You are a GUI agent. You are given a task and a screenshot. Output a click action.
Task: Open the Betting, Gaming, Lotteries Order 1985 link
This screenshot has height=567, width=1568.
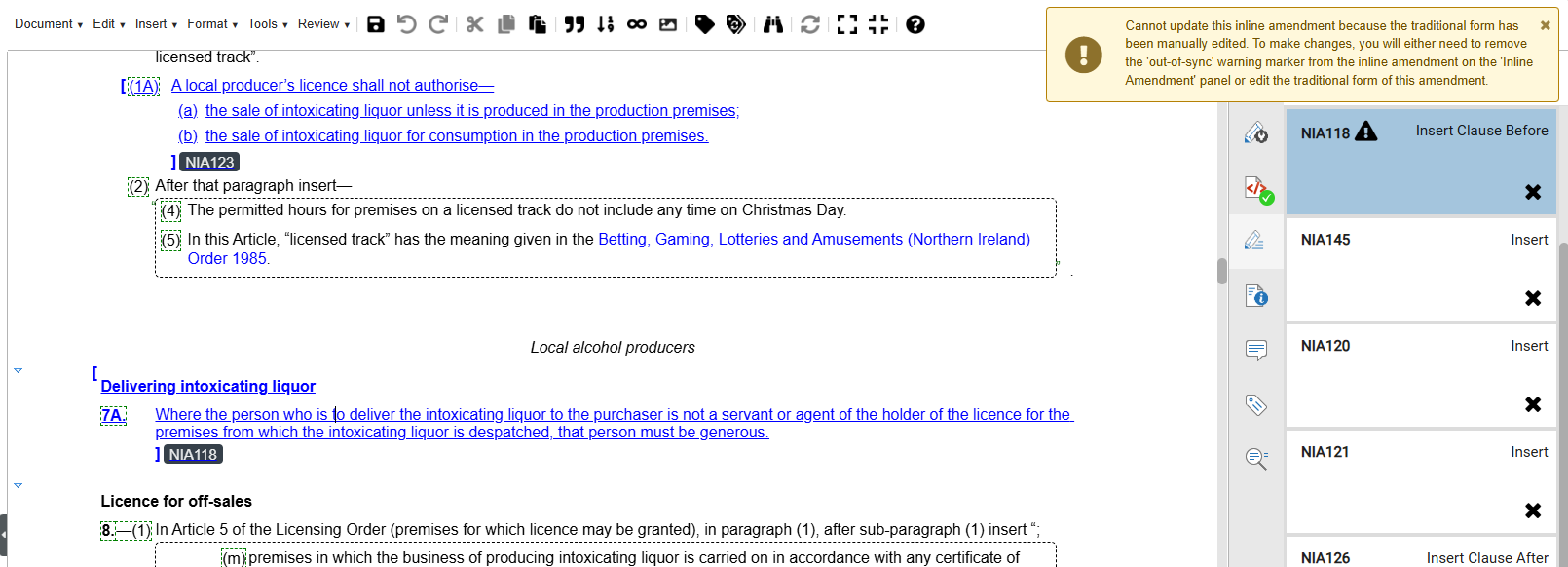point(609,248)
